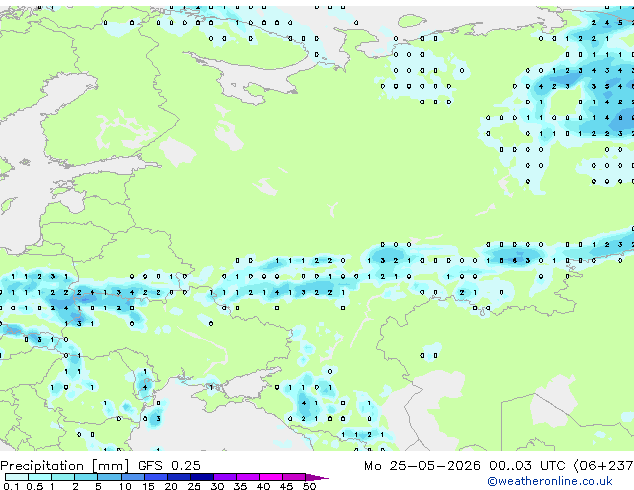Click the "25" legend scale label

[194, 486]
